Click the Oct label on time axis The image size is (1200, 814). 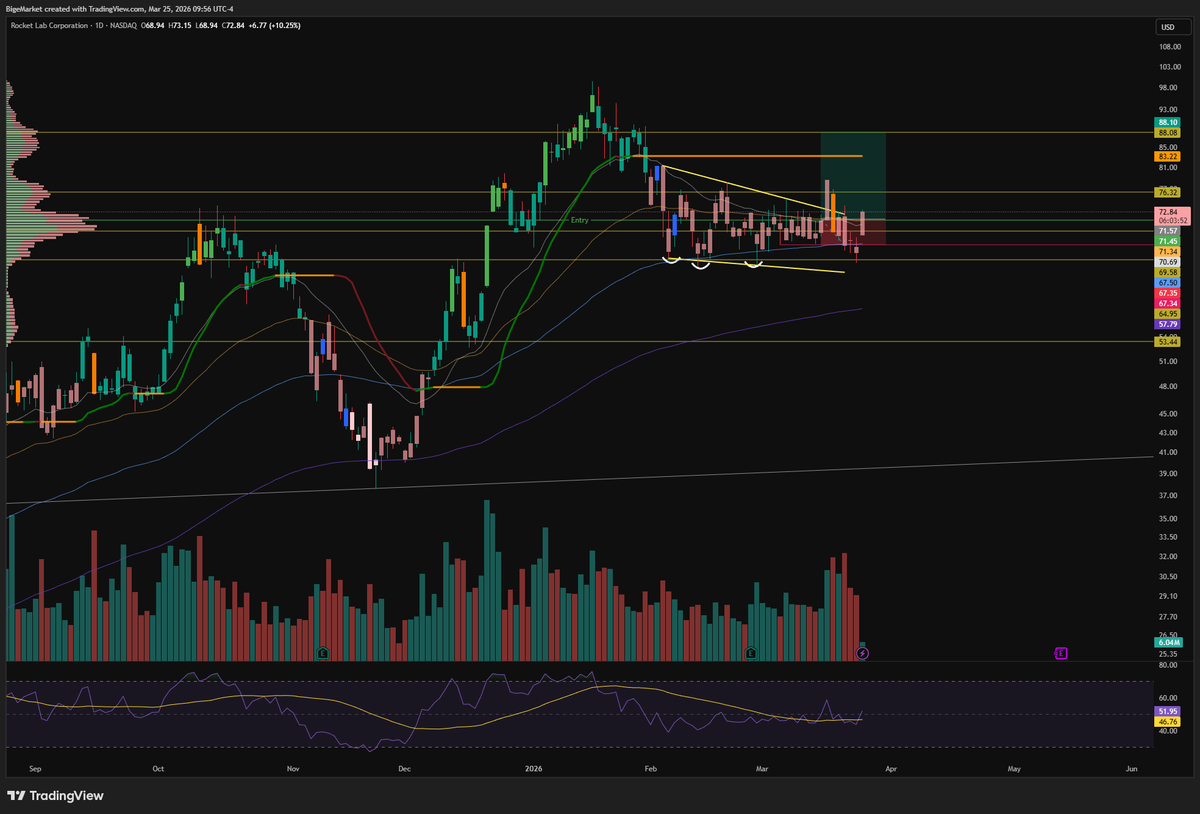tap(157, 770)
